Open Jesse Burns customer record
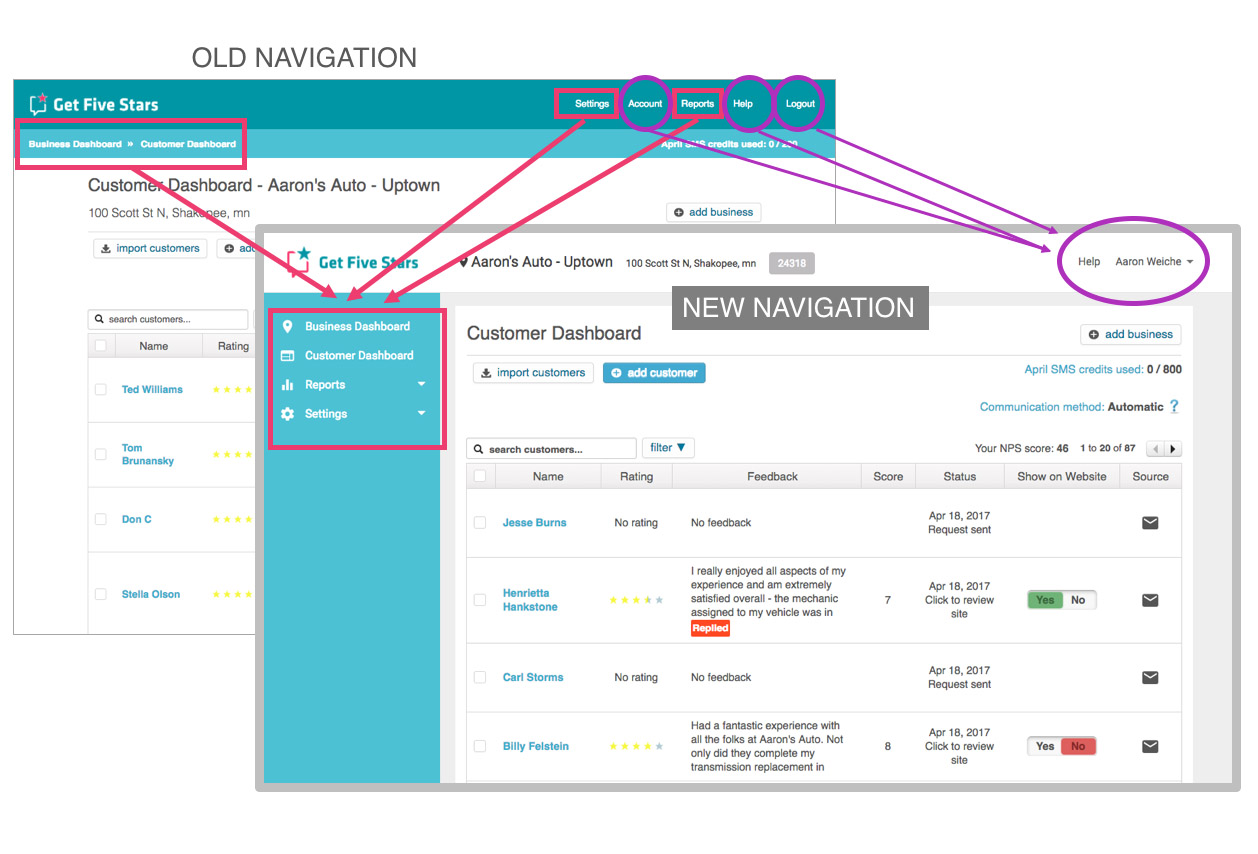This screenshot has height=854, width=1258. tap(534, 522)
